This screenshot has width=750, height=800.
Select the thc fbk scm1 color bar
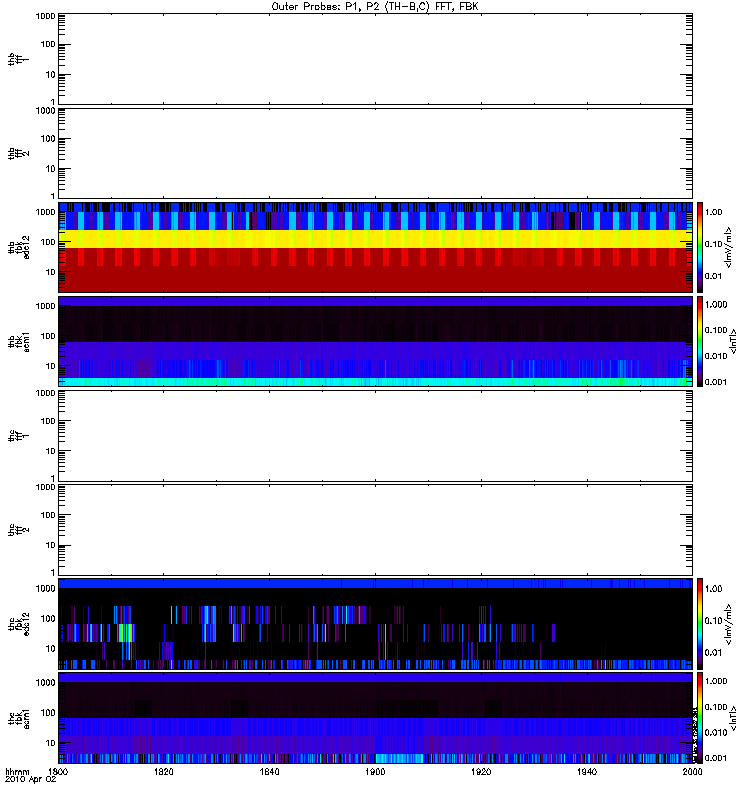pos(700,718)
